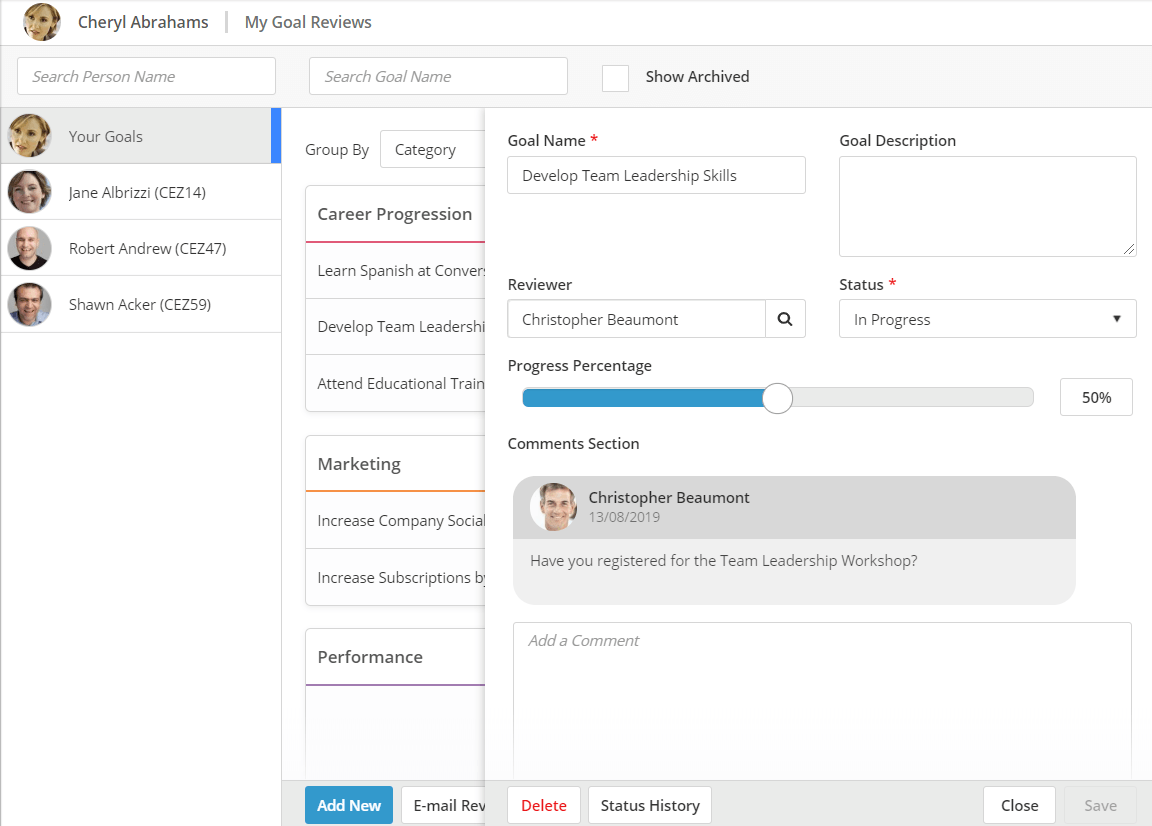Click the reviewer search magnifier icon
Image resolution: width=1152 pixels, height=826 pixels.
point(785,319)
